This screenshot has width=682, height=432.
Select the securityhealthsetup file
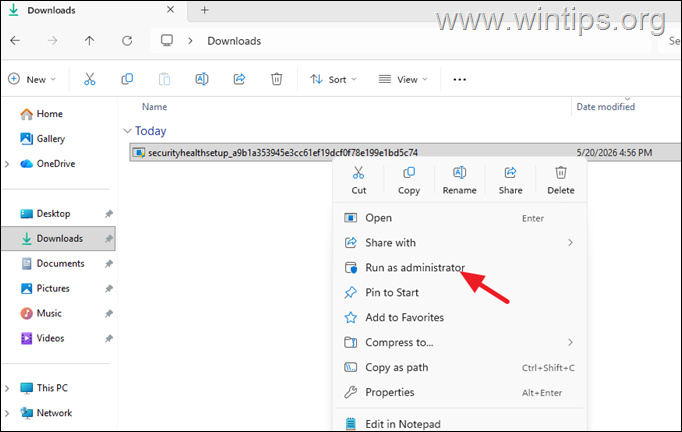(283, 153)
